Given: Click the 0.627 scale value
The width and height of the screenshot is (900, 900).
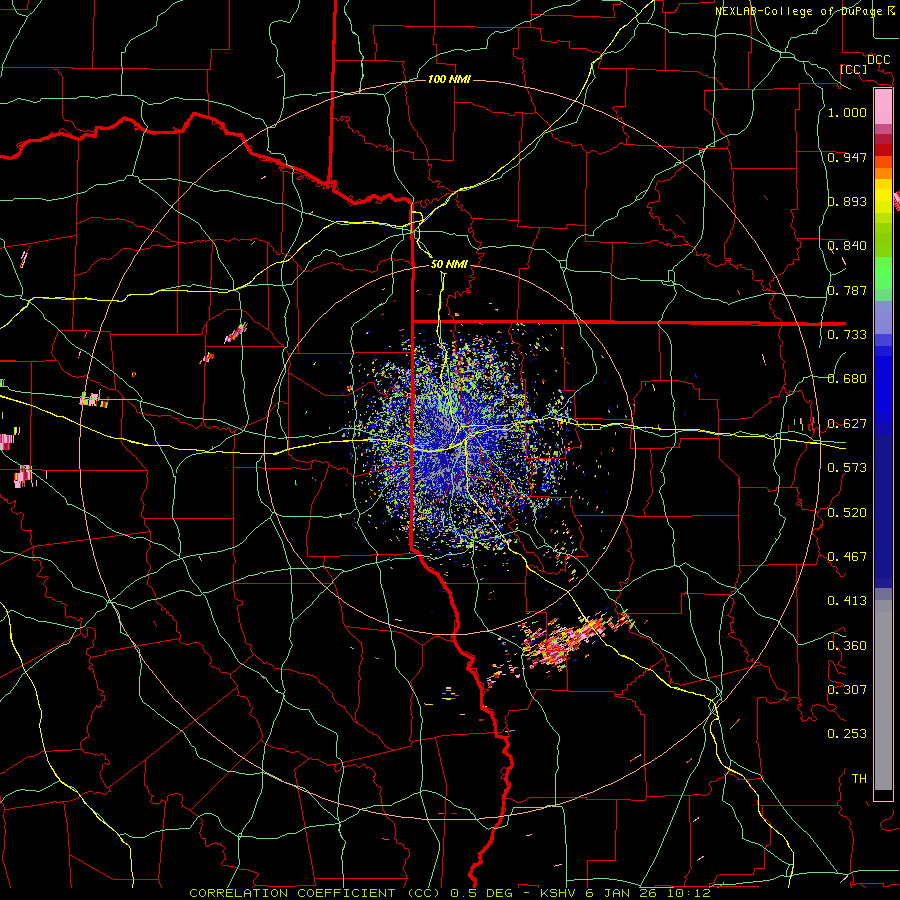Looking at the screenshot, I should click(x=847, y=424).
